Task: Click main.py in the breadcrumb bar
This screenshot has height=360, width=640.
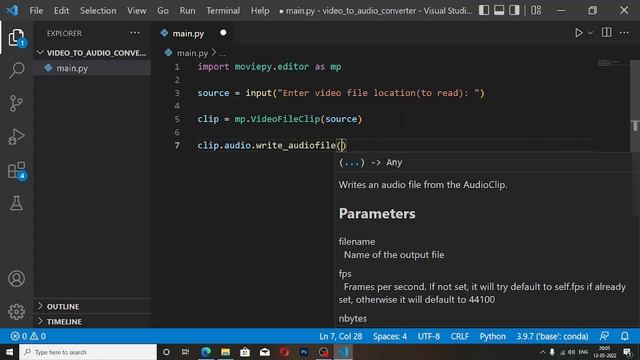Action: [192, 53]
